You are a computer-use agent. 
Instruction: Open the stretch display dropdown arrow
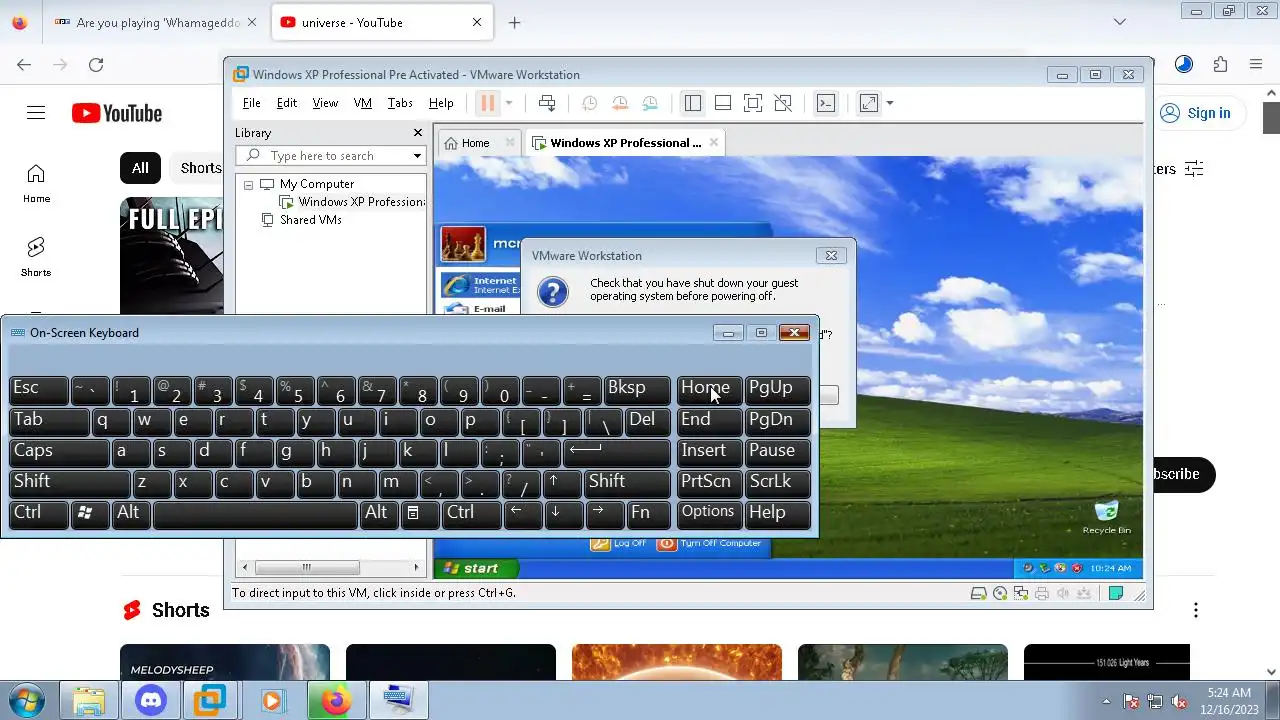890,103
